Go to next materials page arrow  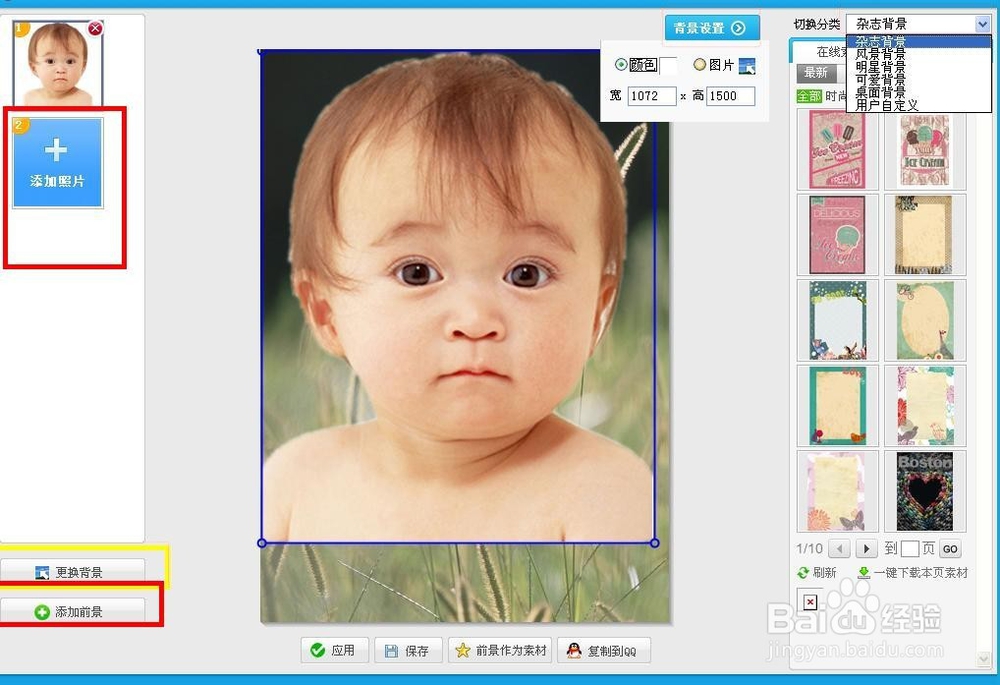point(866,549)
